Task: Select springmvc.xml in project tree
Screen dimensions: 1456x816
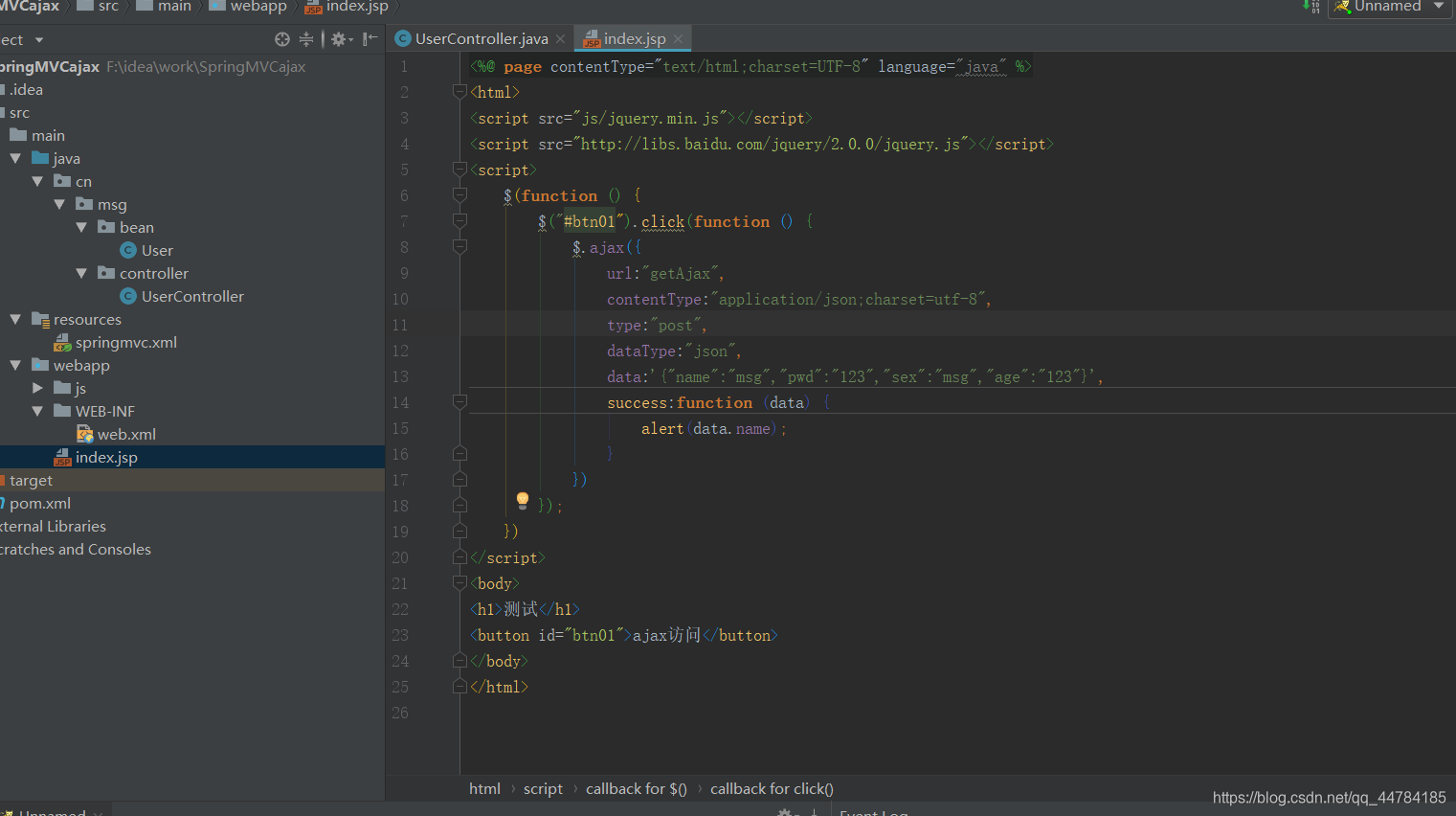Action: pyautogui.click(x=125, y=343)
